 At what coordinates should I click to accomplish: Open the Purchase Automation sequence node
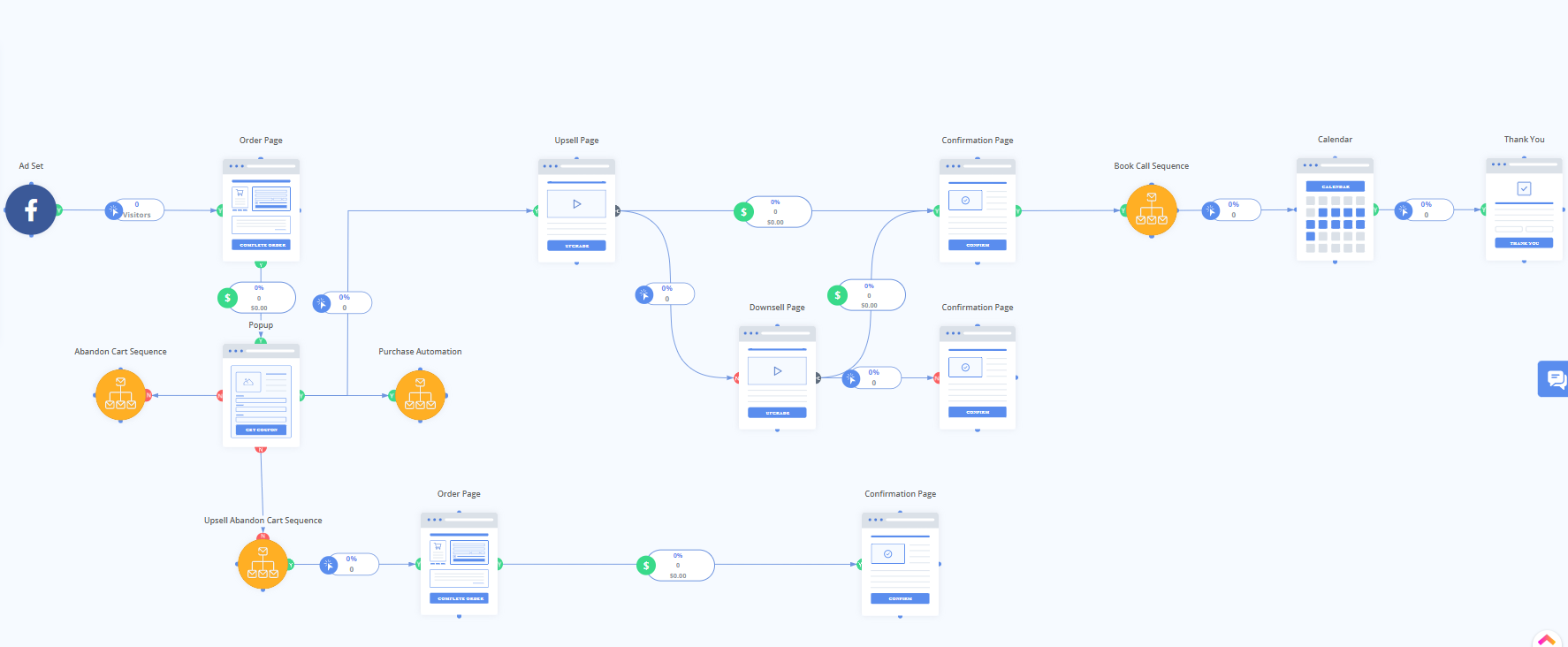tap(420, 395)
